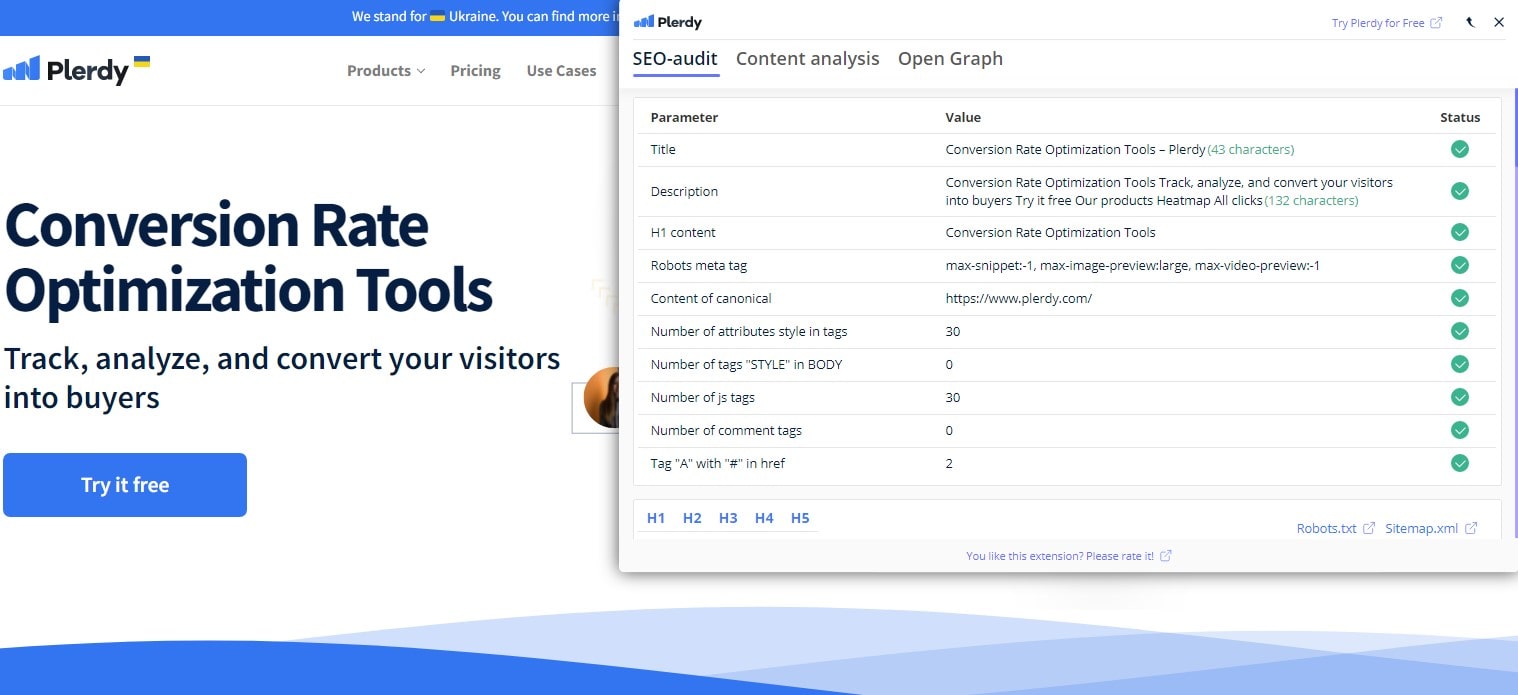Click value 2 in the Tag "A" row
1518x695 pixels.
pyautogui.click(x=950, y=463)
